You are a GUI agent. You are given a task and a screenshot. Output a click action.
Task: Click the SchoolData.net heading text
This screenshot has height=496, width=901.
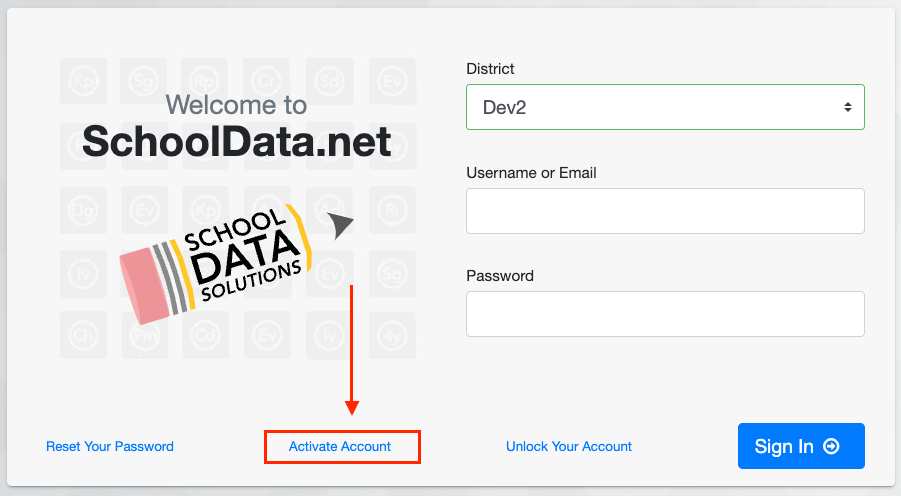[x=237, y=141]
